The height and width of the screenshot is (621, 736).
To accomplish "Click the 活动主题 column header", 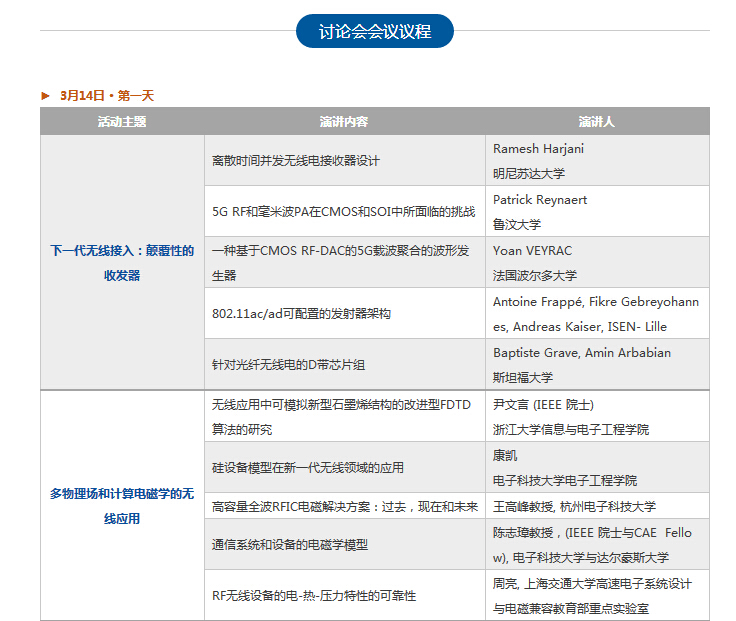I will coord(122,121).
